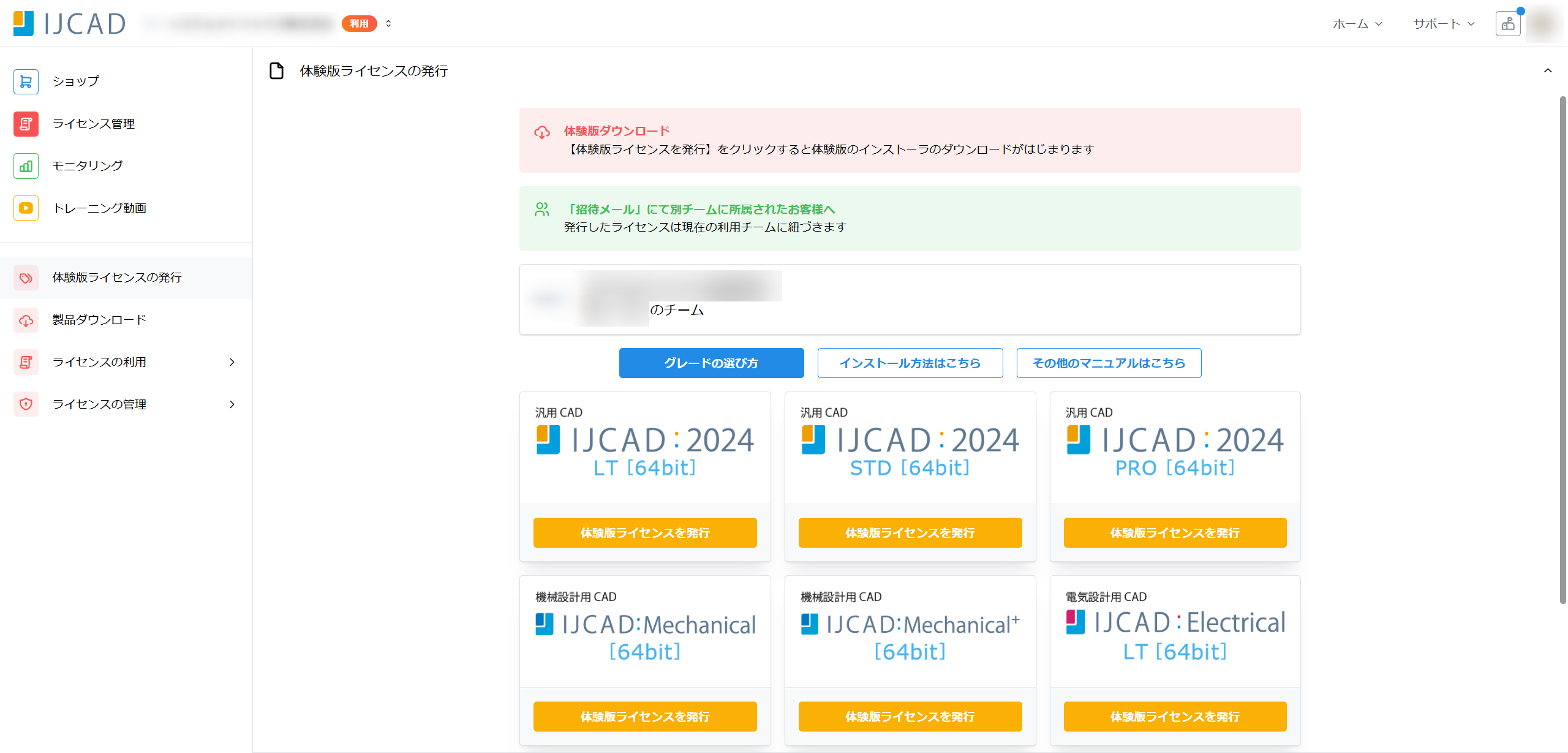Issue trial license for IJCAD 2024 LT
Screen dimensions: 1568x753
pos(645,533)
